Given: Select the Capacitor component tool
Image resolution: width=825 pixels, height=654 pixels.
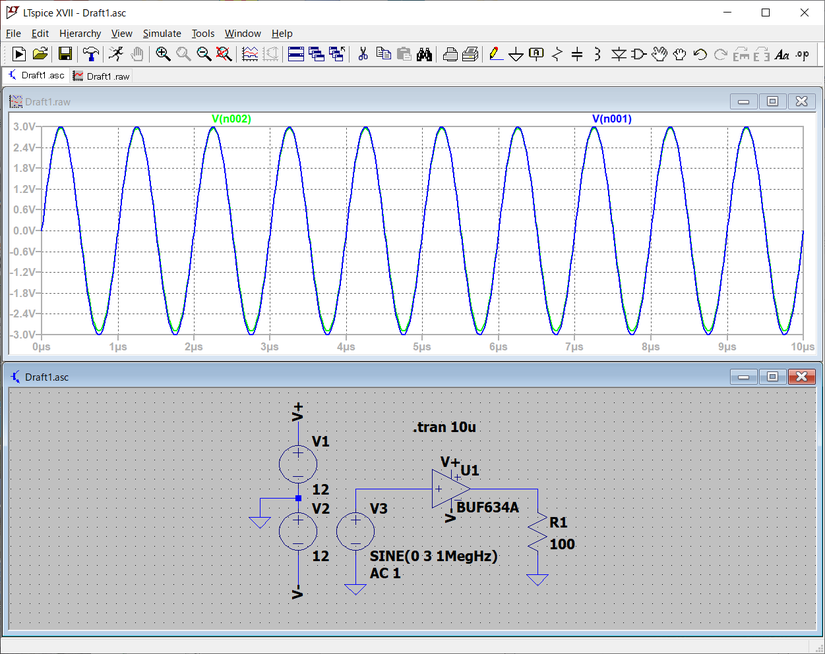Looking at the screenshot, I should click(577, 54).
